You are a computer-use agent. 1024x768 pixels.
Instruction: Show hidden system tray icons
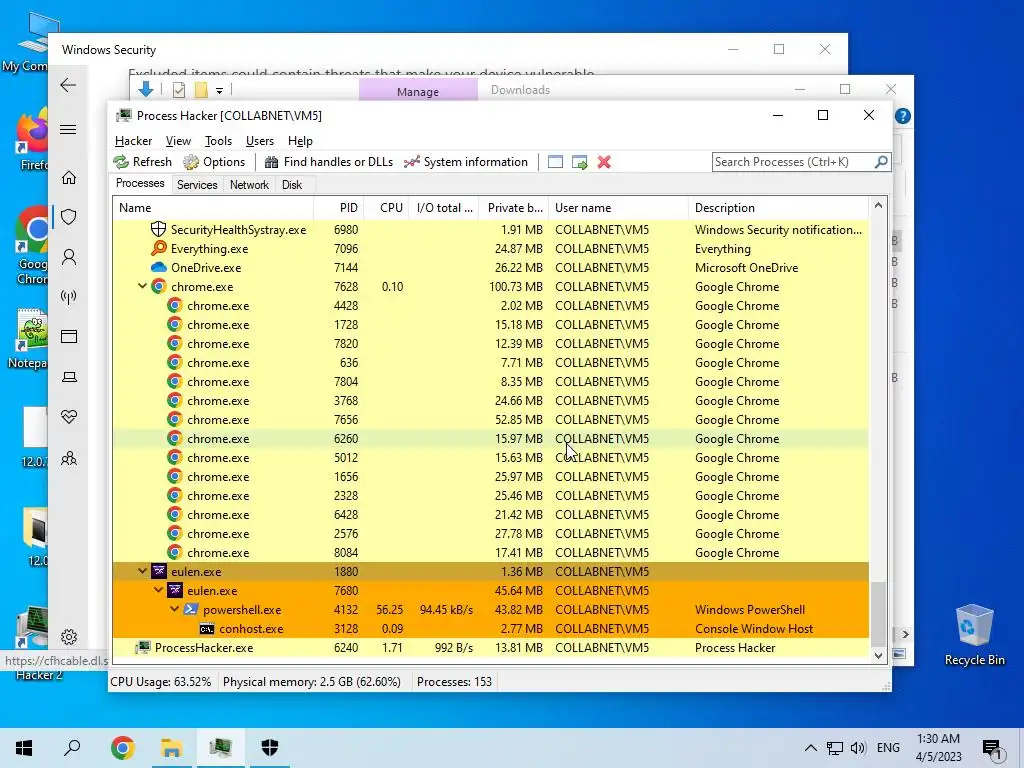(810, 748)
